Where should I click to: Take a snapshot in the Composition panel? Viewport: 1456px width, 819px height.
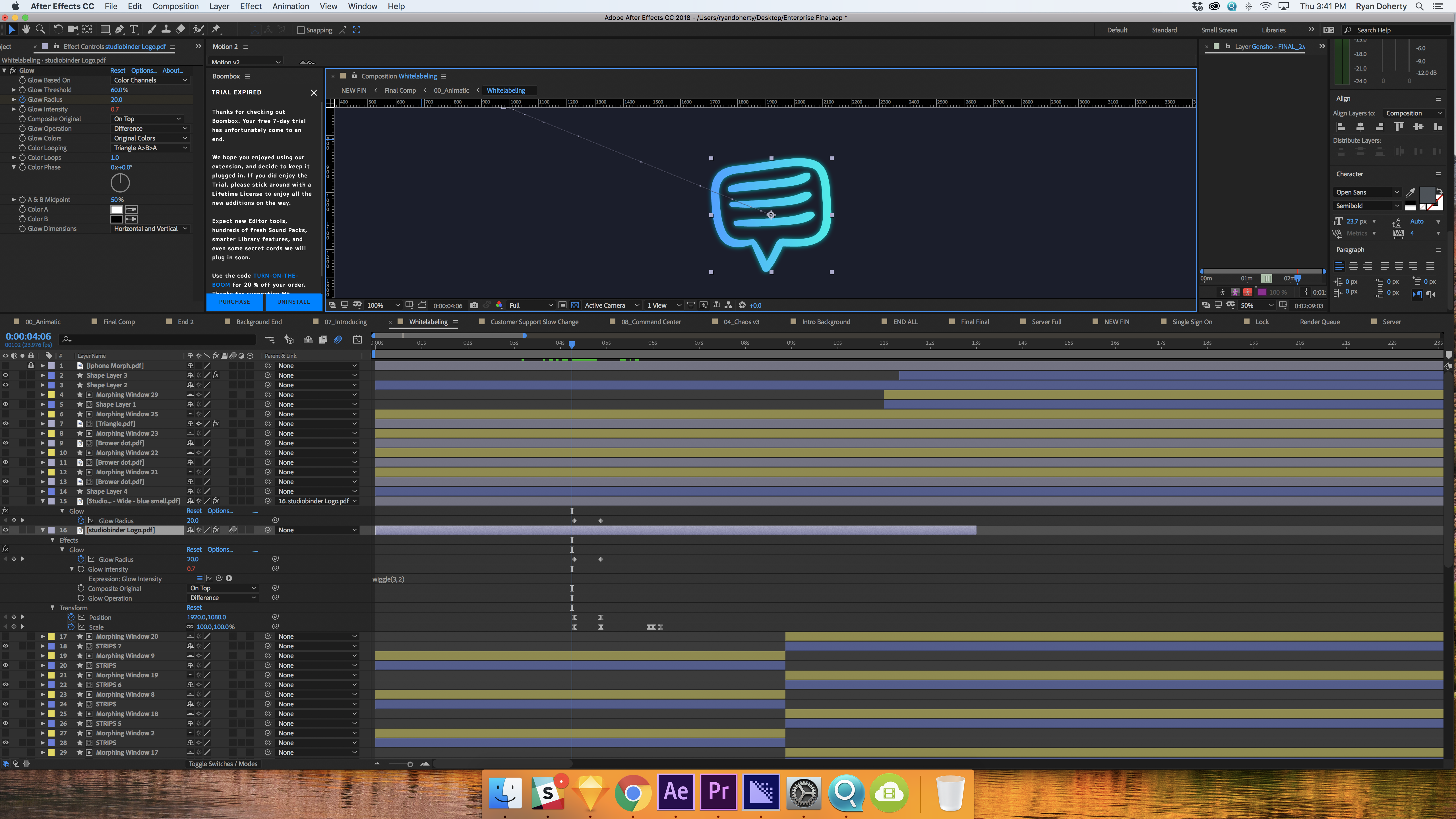click(474, 305)
